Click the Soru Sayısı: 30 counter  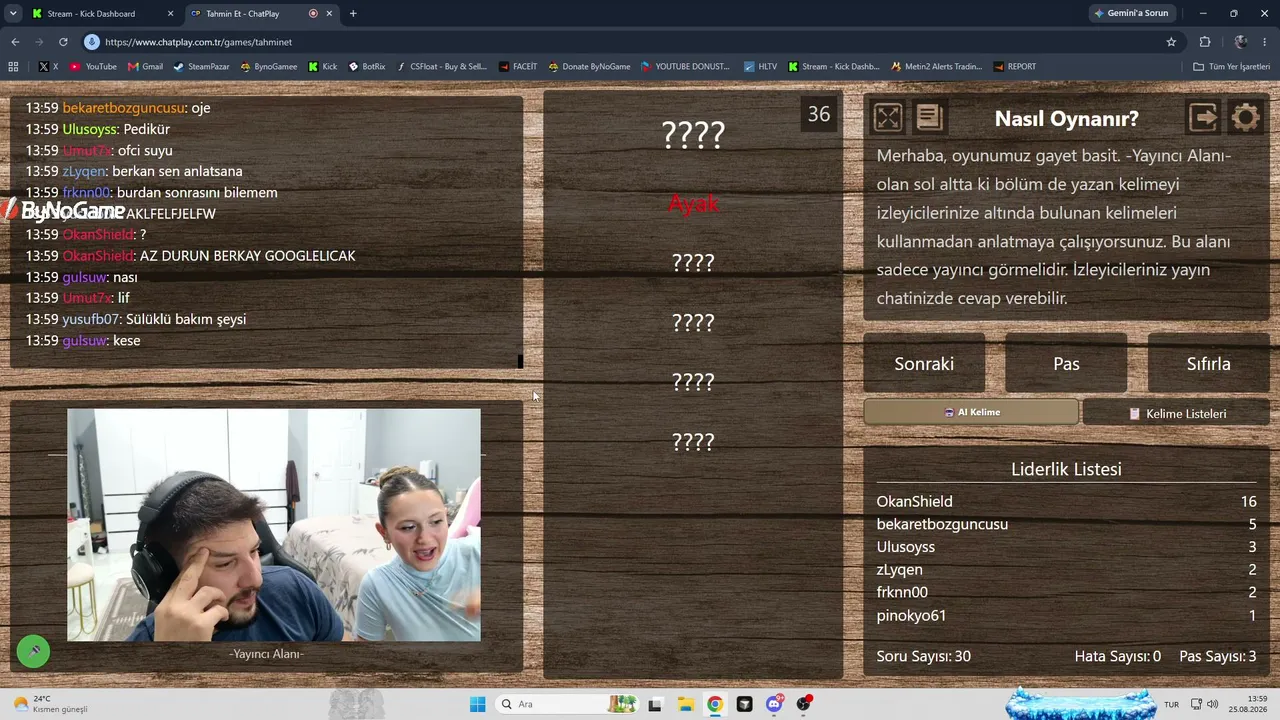pos(923,656)
